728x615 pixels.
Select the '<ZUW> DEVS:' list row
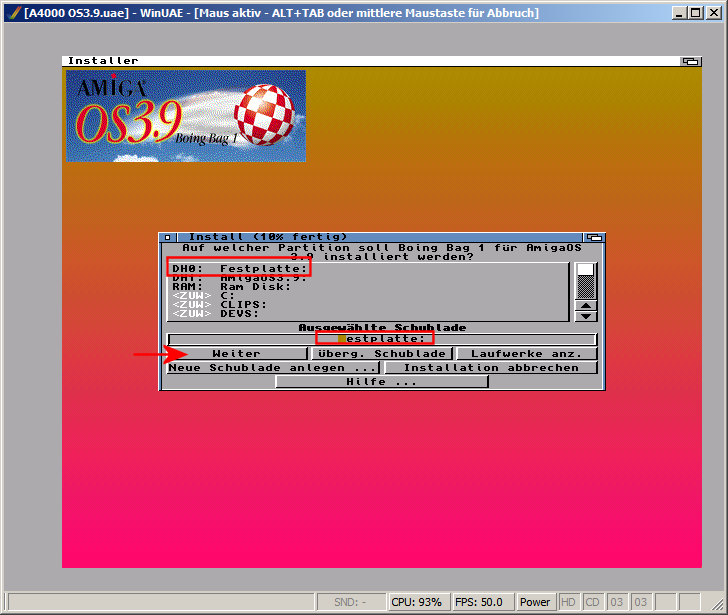tap(367, 314)
